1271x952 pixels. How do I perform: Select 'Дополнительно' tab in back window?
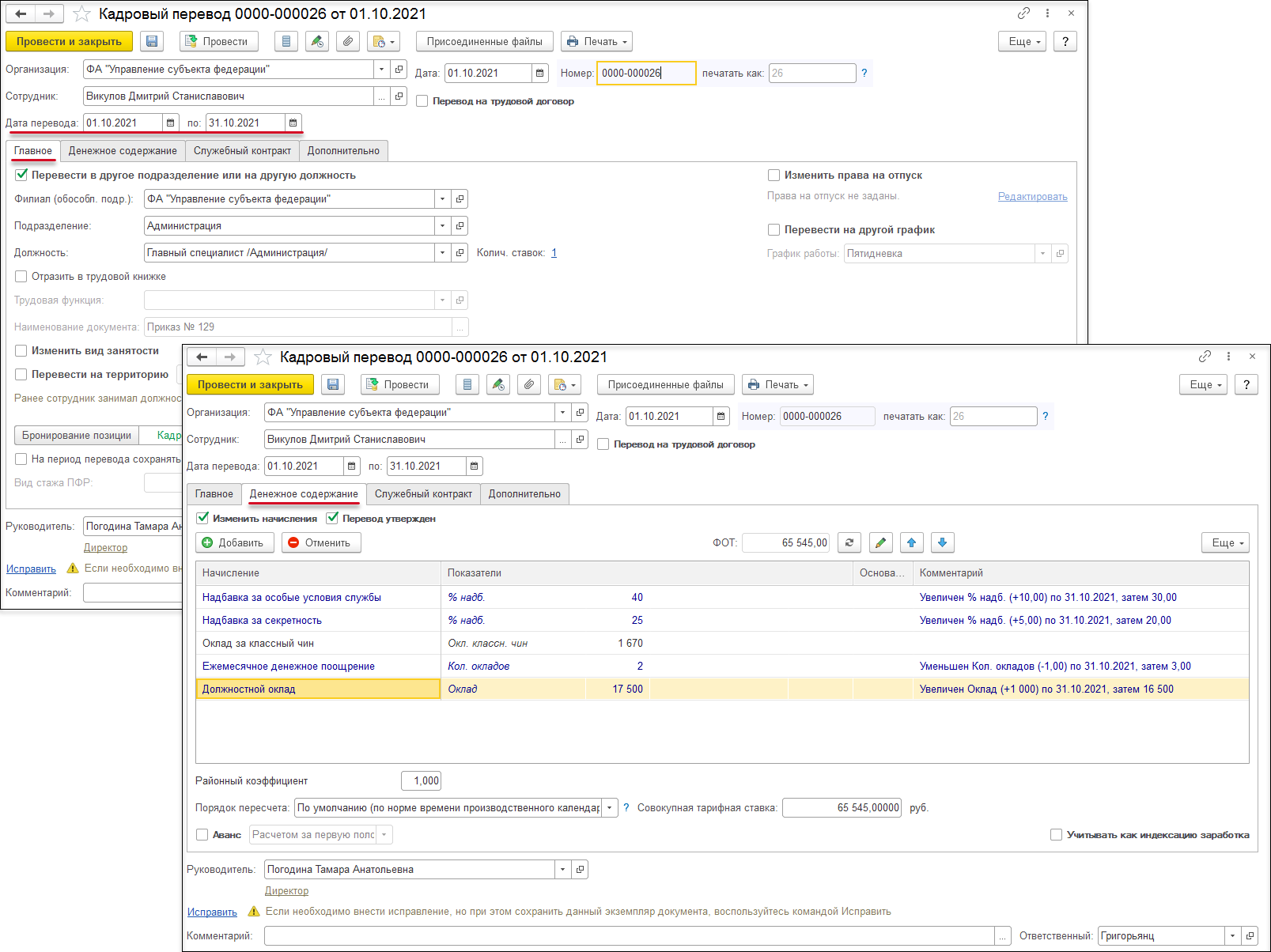coord(343,150)
